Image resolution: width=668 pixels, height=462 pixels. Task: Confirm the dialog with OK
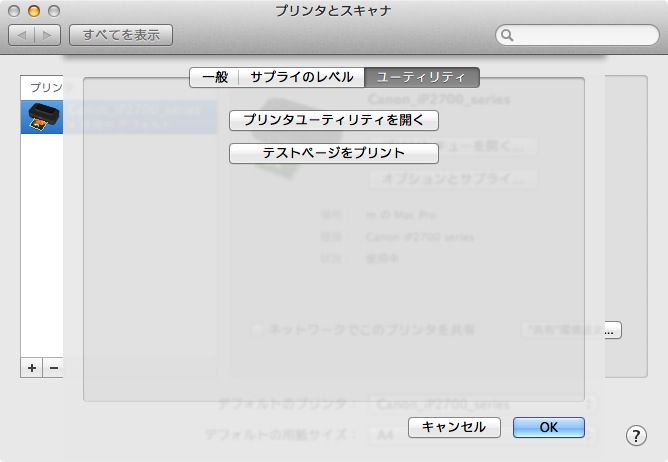pyautogui.click(x=548, y=427)
